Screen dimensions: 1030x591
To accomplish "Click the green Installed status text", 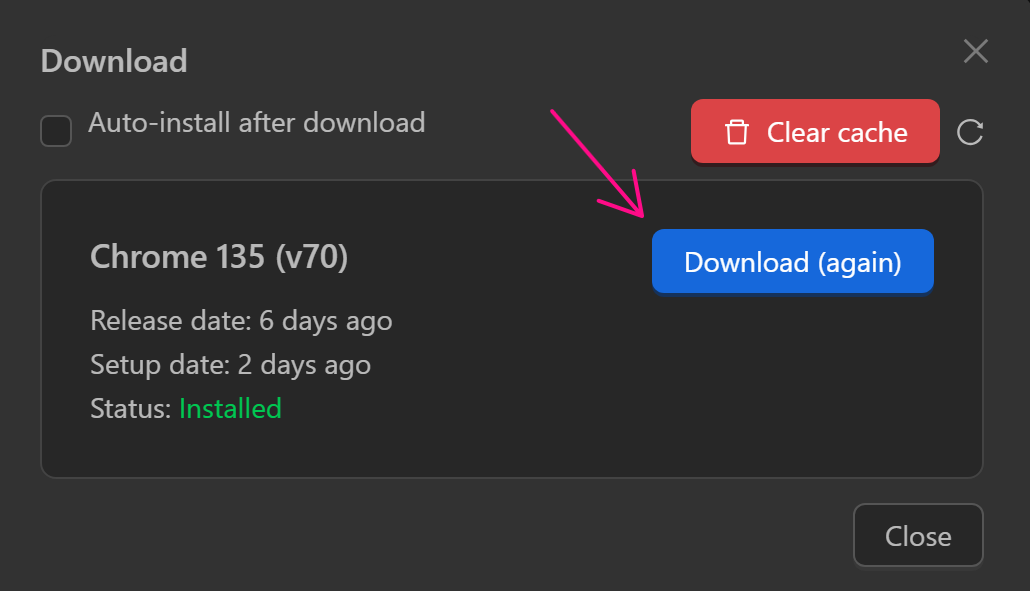I will click(230, 408).
